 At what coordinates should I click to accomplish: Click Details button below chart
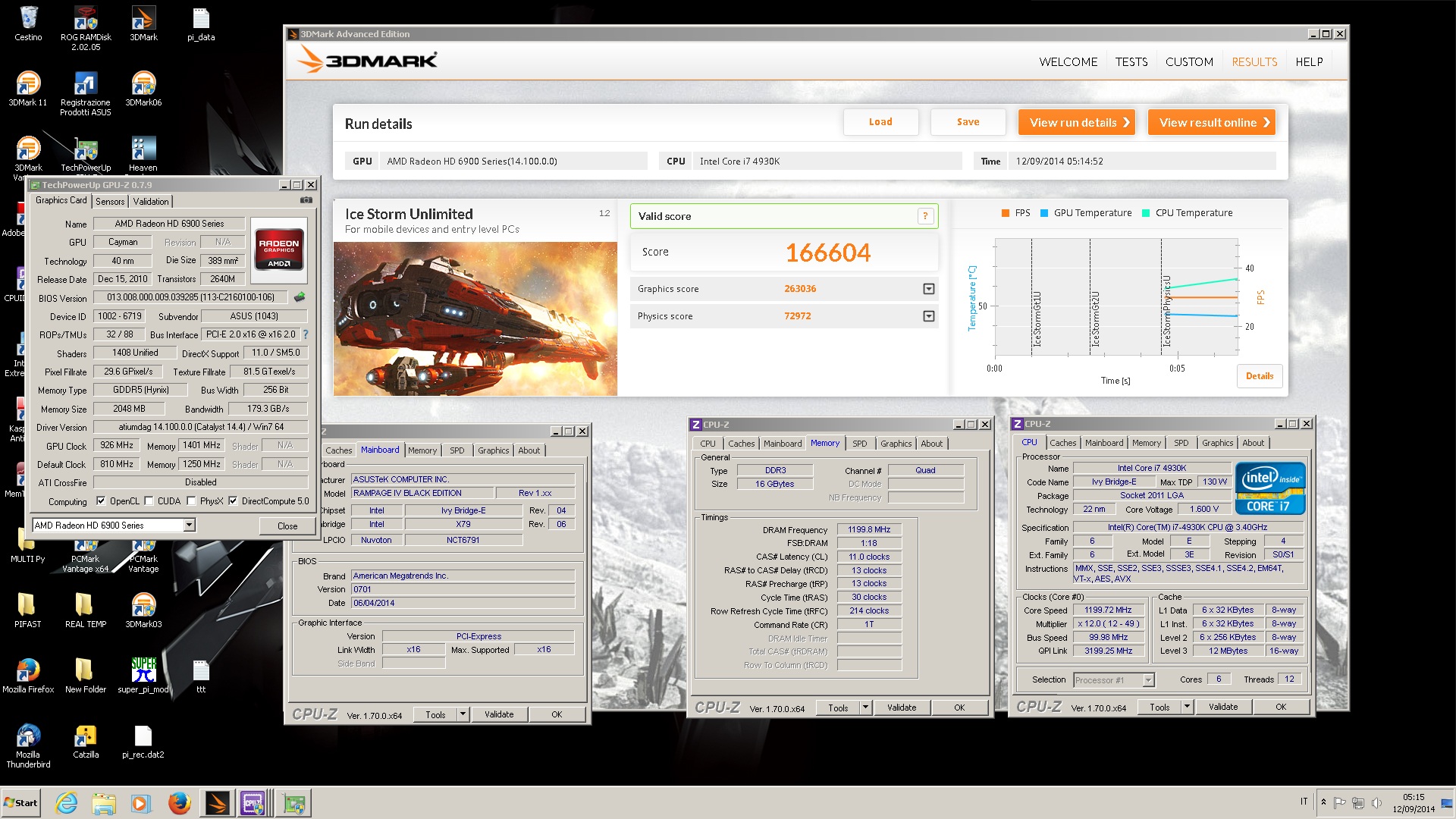pyautogui.click(x=1260, y=376)
